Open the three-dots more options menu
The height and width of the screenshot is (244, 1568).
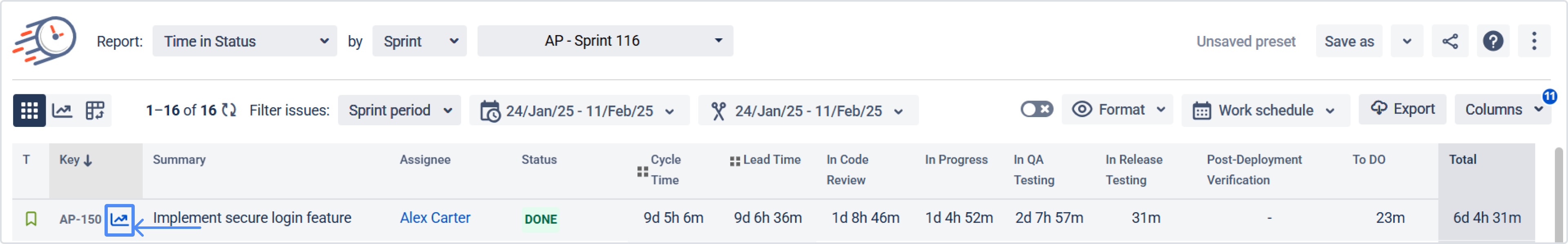tap(1534, 41)
